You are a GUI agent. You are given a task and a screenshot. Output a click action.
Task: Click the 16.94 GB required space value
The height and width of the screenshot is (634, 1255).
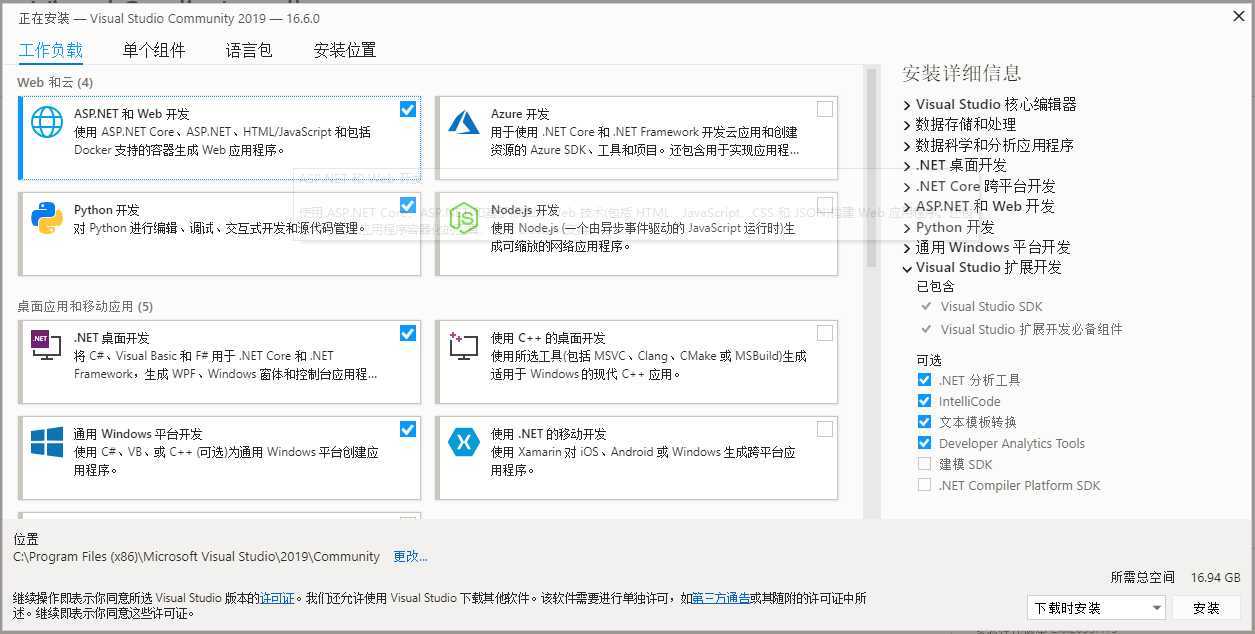pyautogui.click(x=1216, y=577)
